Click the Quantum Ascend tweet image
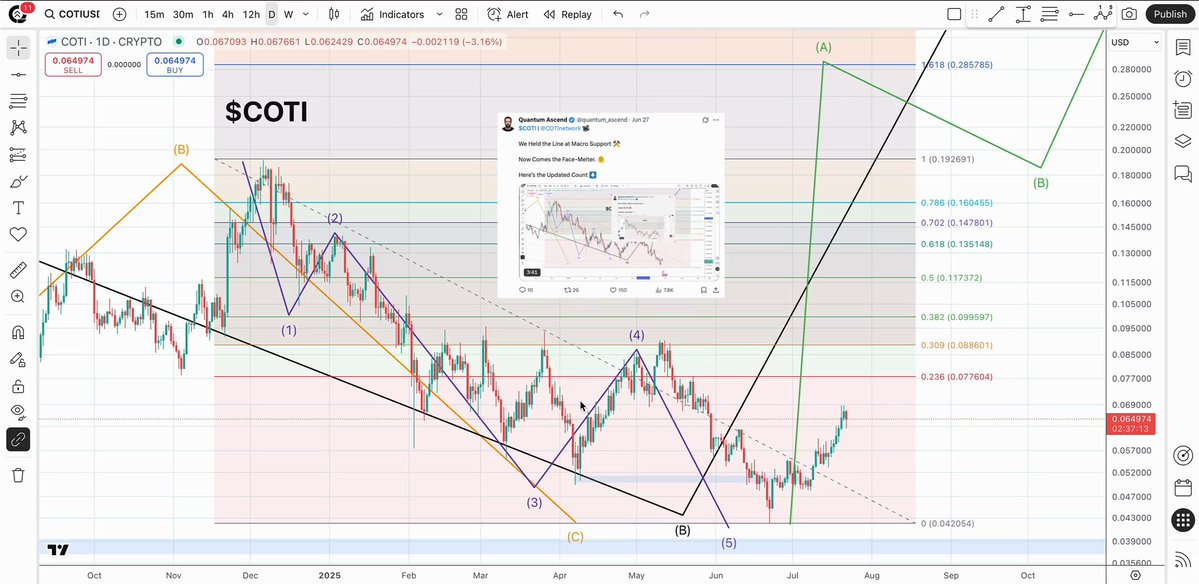 (x=619, y=232)
